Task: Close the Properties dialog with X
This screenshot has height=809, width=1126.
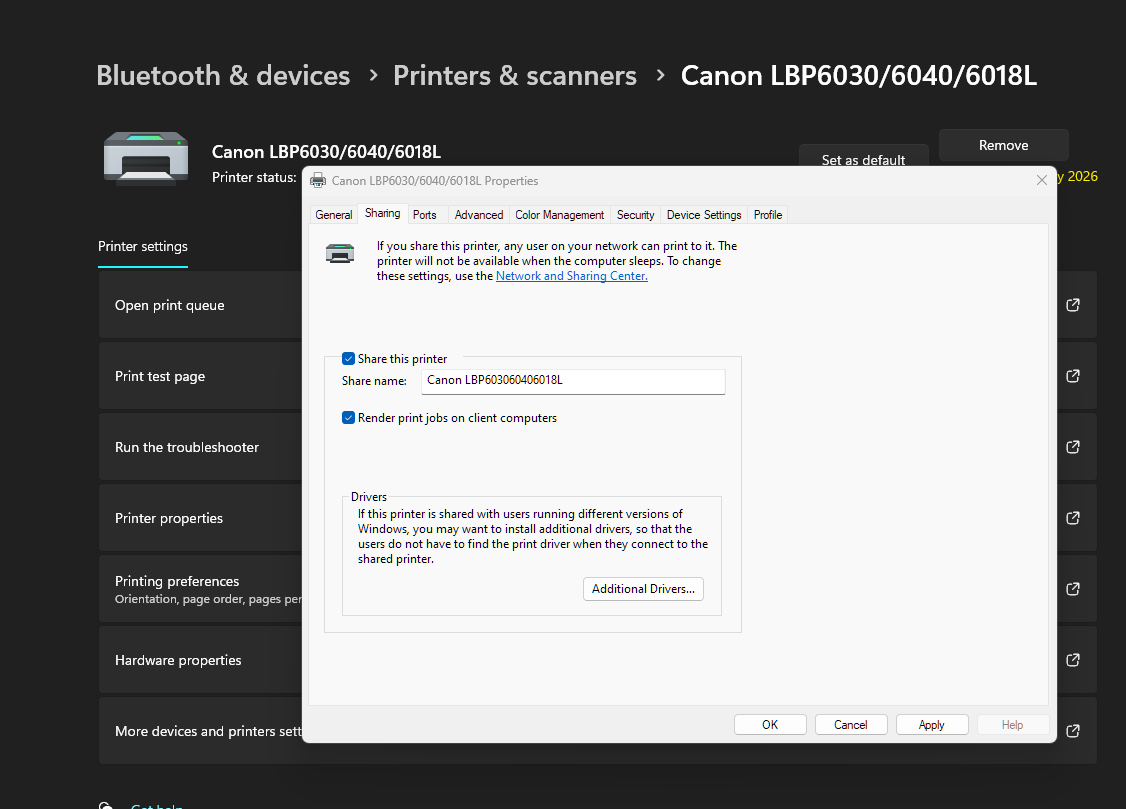Action: tap(1041, 180)
